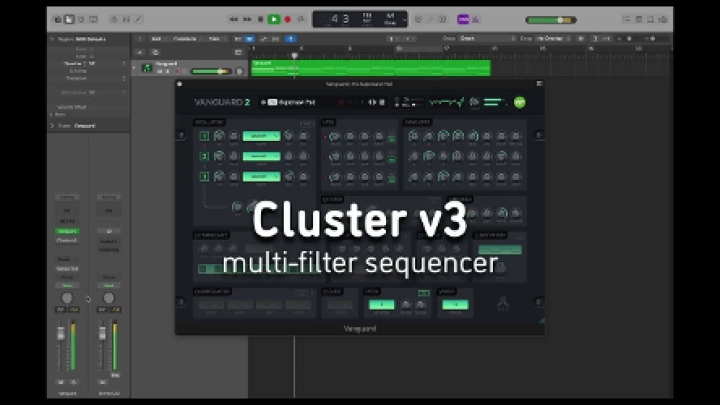Click the duplicate track button
The width and height of the screenshot is (720, 405).
click(155, 52)
